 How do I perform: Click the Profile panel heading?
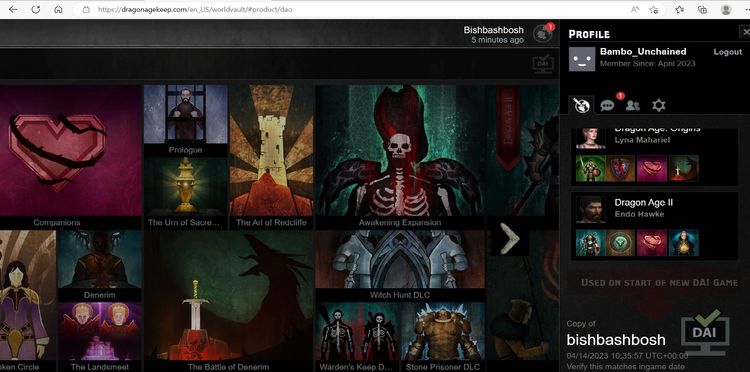589,34
